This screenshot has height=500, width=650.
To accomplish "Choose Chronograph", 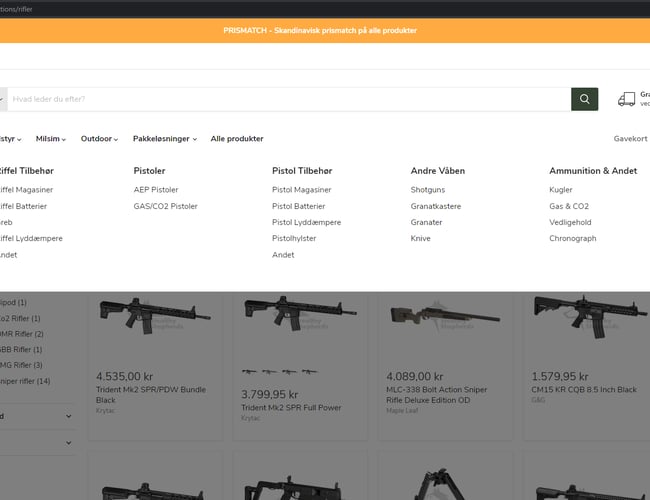I will click(572, 238).
